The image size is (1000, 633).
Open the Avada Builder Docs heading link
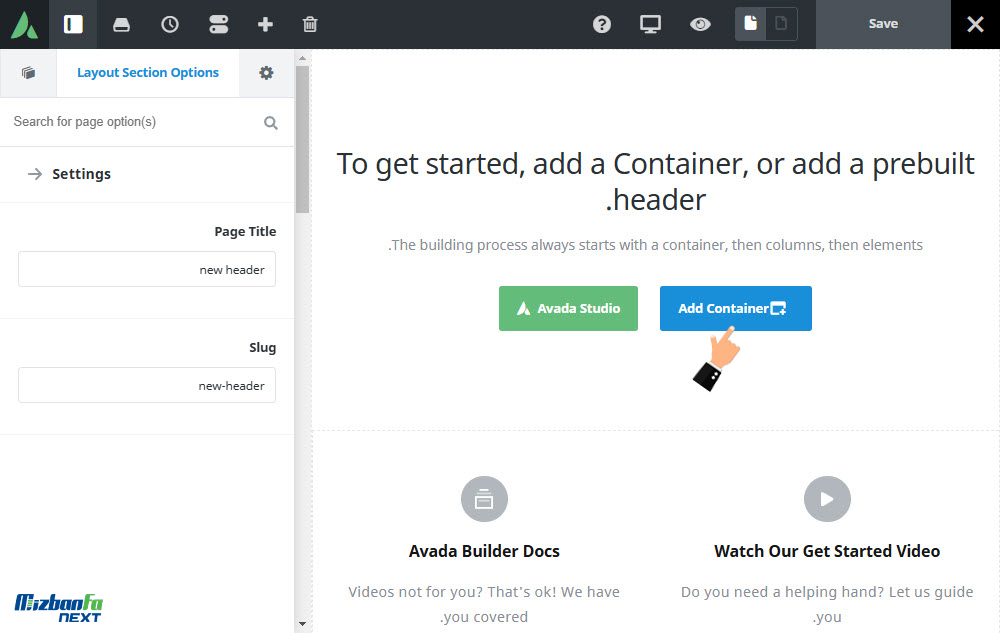(x=484, y=551)
